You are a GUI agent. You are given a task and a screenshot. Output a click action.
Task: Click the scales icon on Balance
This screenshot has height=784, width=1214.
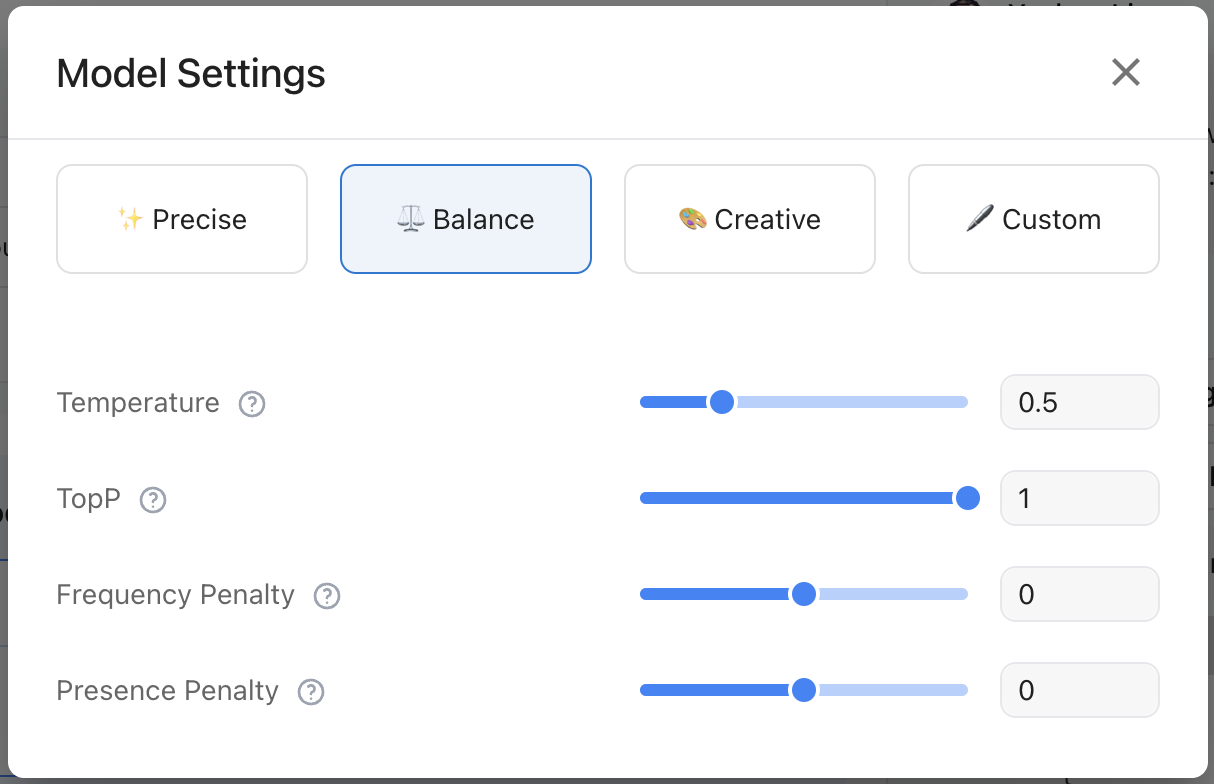pos(411,219)
